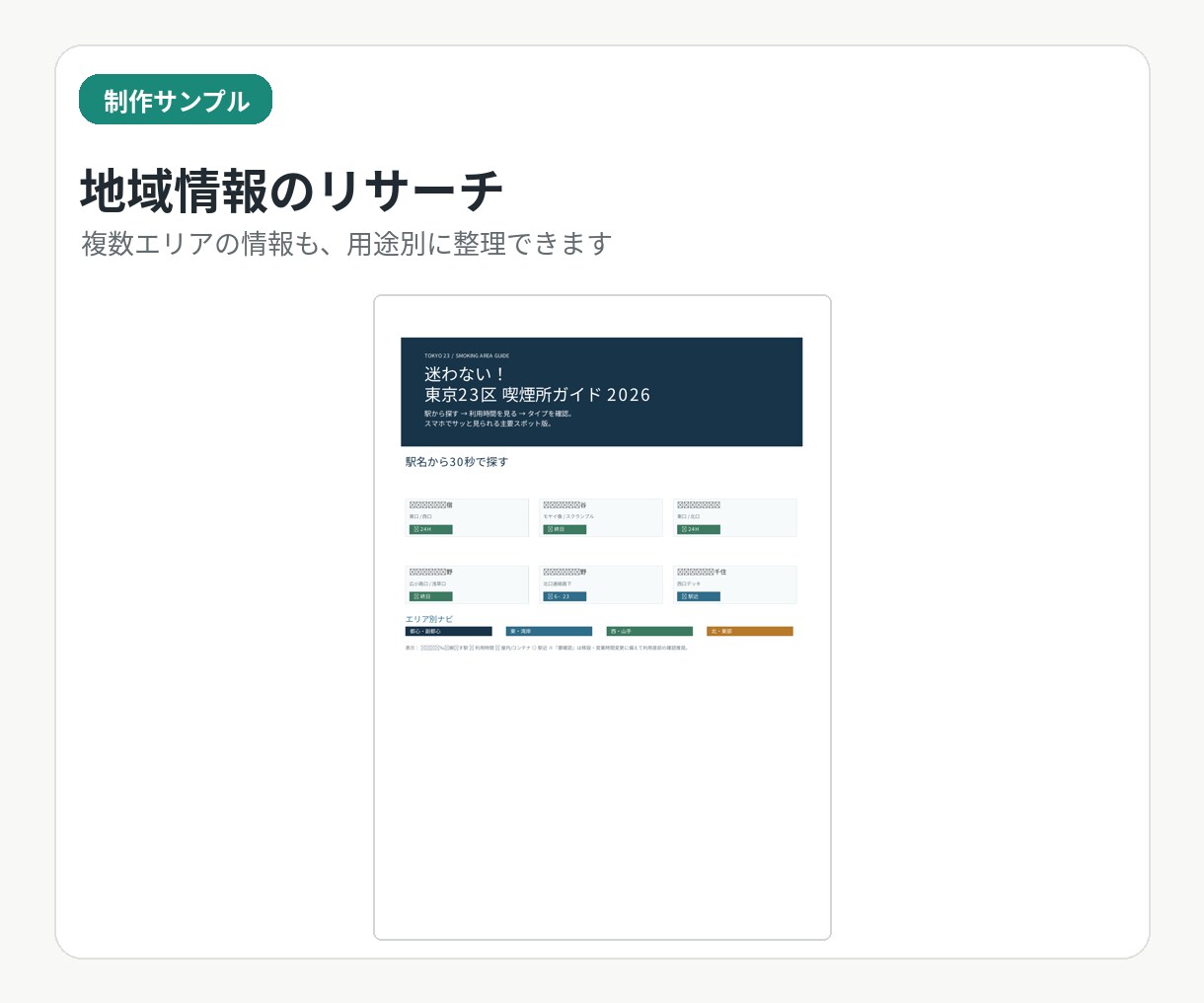
Task: Open the station card labeled 東口/西口
Action: pyautogui.click(x=467, y=517)
